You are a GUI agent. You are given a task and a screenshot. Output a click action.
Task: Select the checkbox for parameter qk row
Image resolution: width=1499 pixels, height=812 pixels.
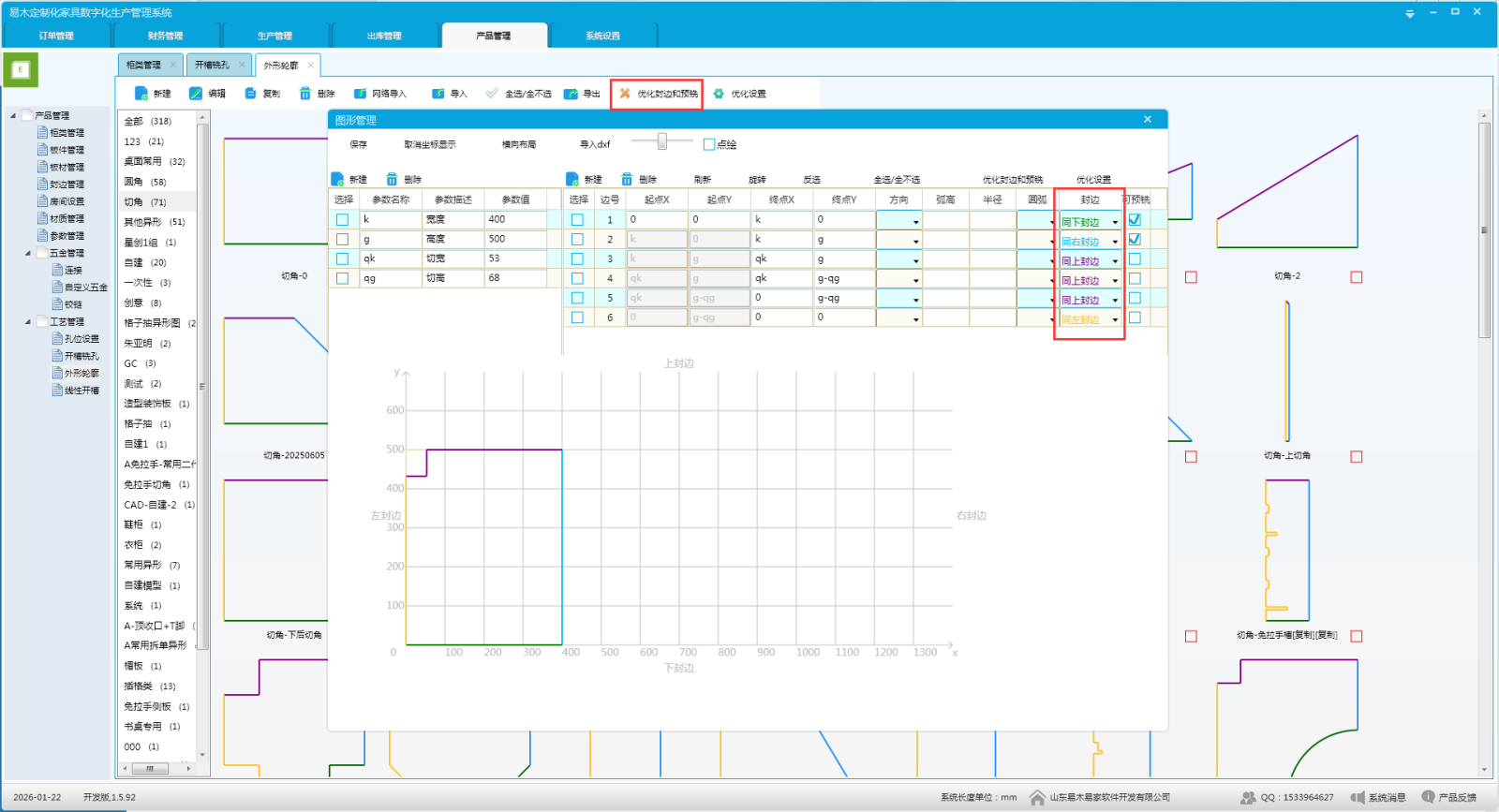click(342, 258)
